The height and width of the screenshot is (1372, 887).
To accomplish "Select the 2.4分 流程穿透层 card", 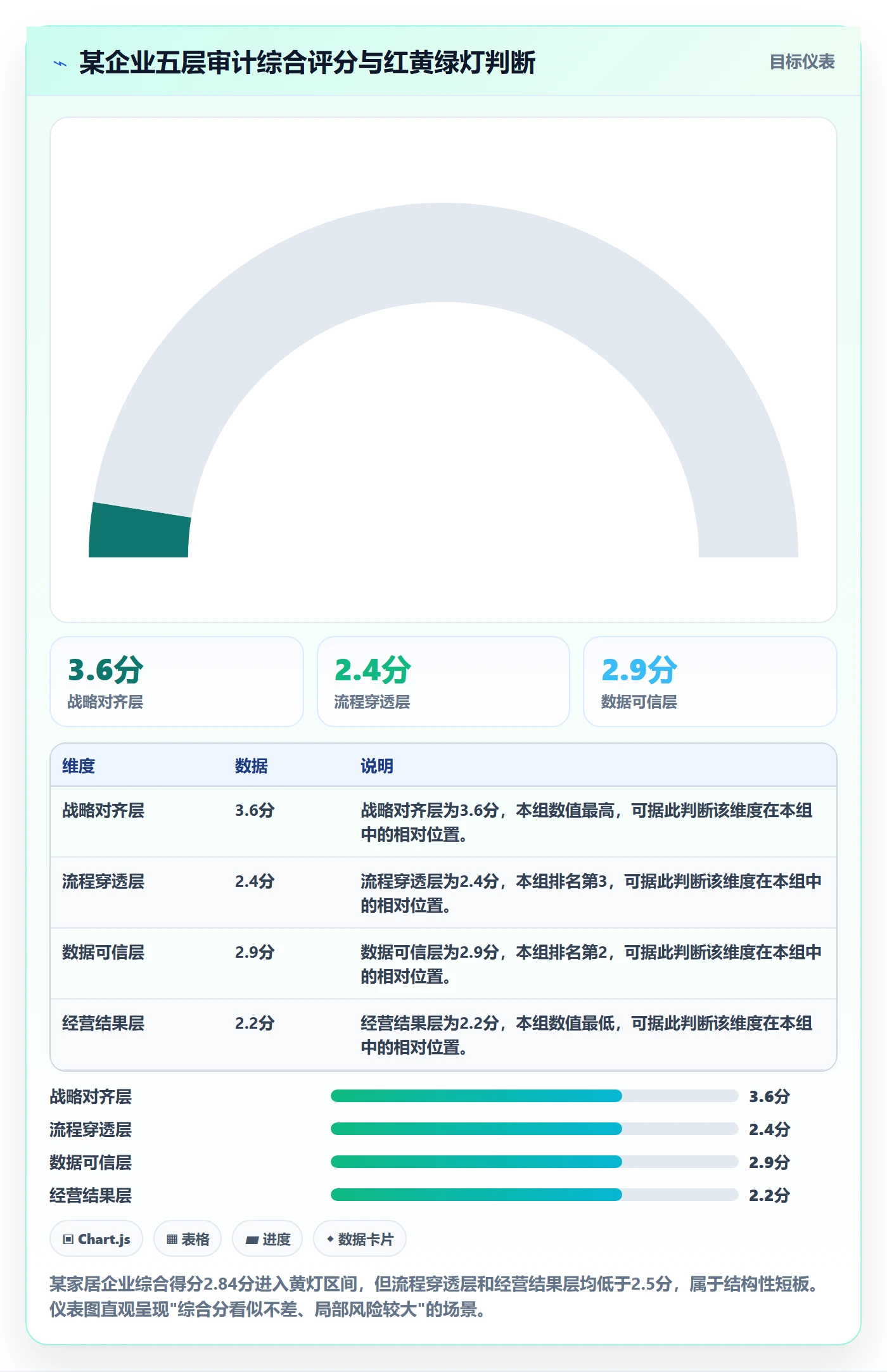I will (x=443, y=682).
